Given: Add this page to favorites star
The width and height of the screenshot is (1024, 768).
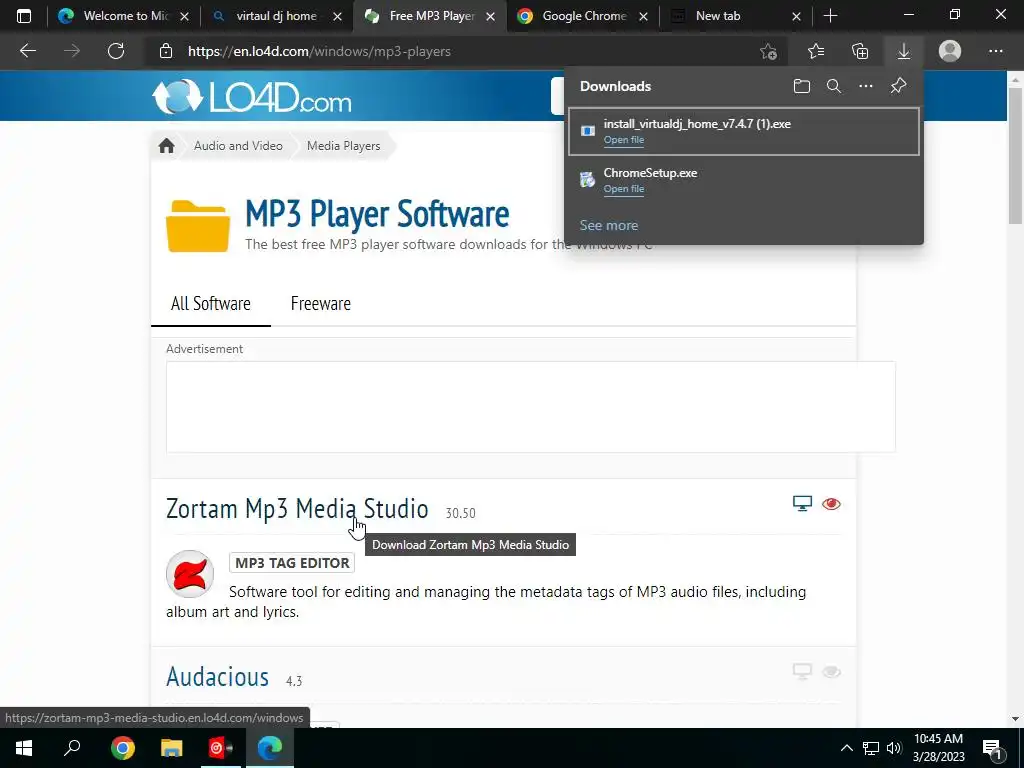Looking at the screenshot, I should [769, 51].
